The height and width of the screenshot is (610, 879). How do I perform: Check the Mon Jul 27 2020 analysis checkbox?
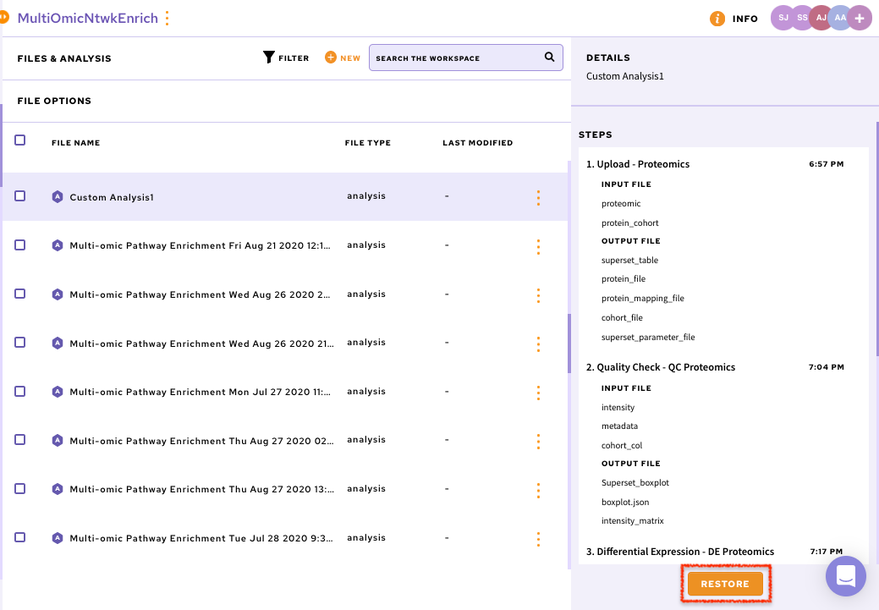tap(20, 391)
